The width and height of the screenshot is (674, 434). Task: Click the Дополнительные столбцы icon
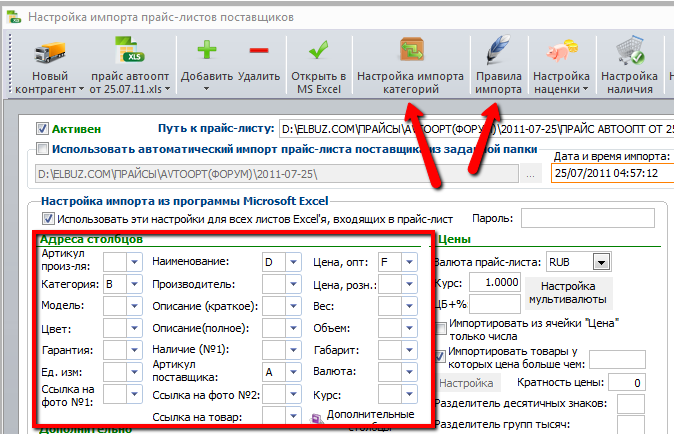pyautogui.click(x=317, y=418)
